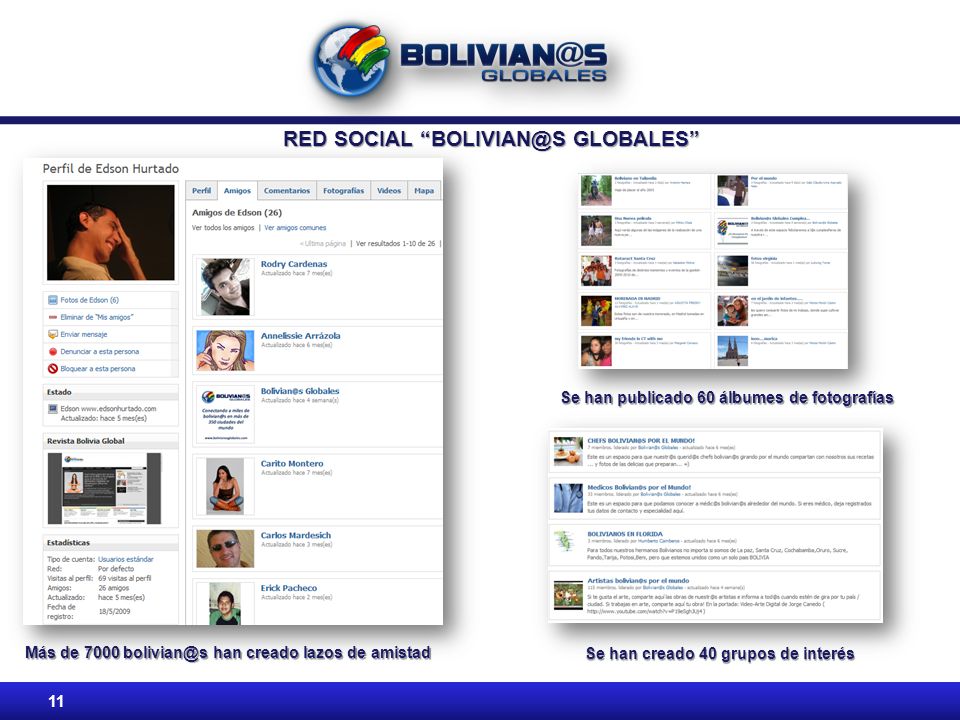
Task: Click Annelissie Arrázola cartoon avatar
Action: (225, 351)
